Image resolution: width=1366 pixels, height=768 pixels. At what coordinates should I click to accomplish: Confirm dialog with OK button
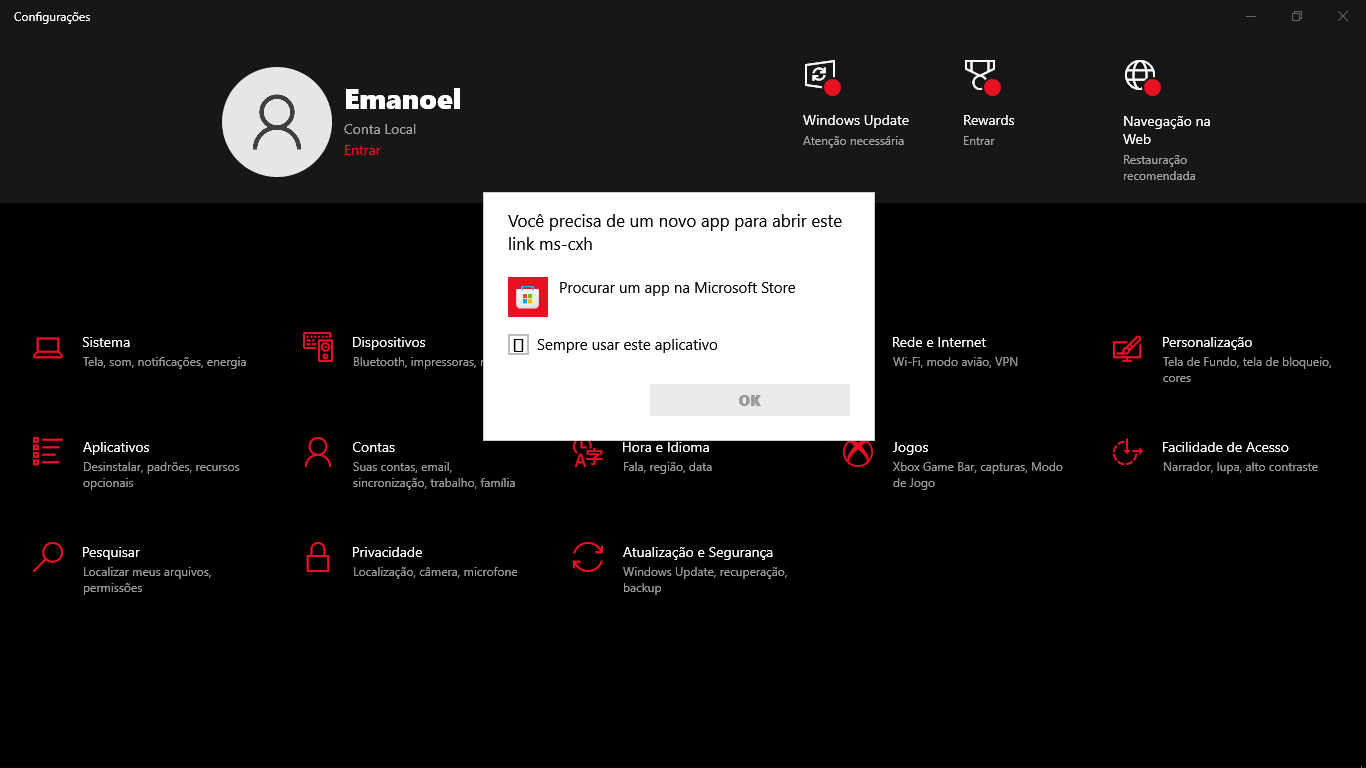click(x=750, y=400)
